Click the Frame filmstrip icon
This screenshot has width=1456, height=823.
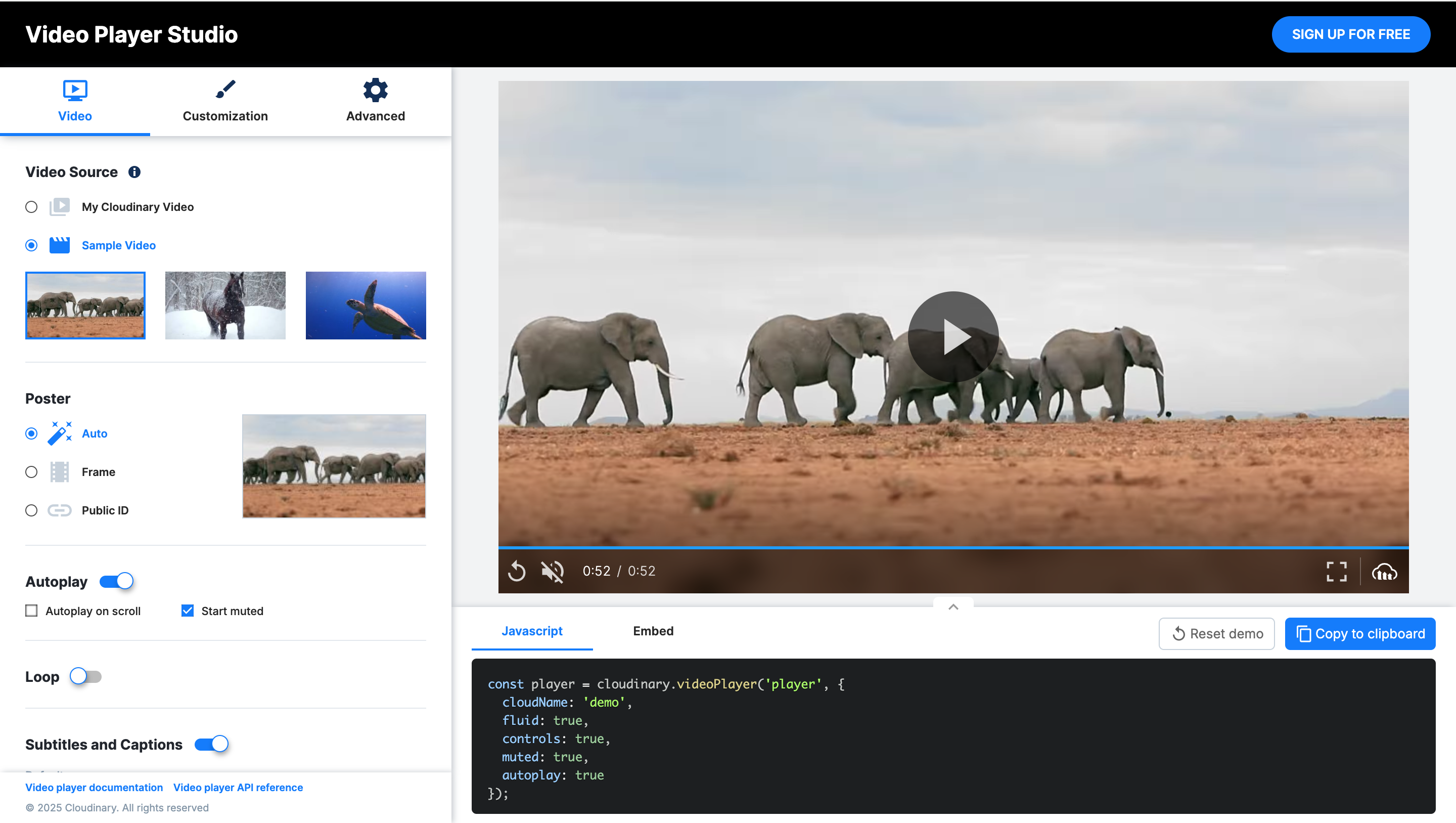59,472
